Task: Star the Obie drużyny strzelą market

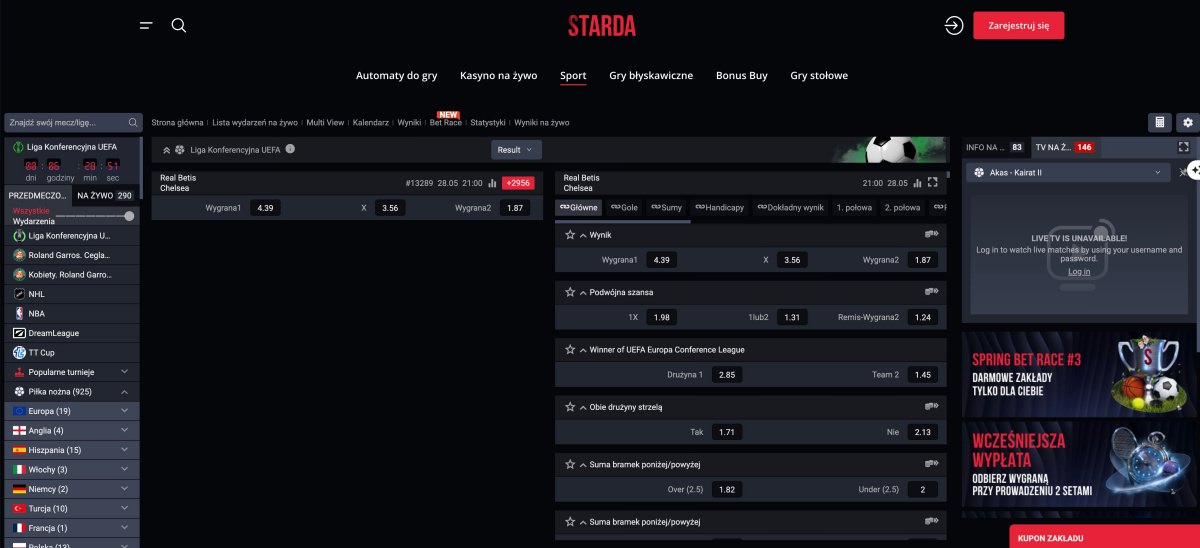Action: click(570, 407)
